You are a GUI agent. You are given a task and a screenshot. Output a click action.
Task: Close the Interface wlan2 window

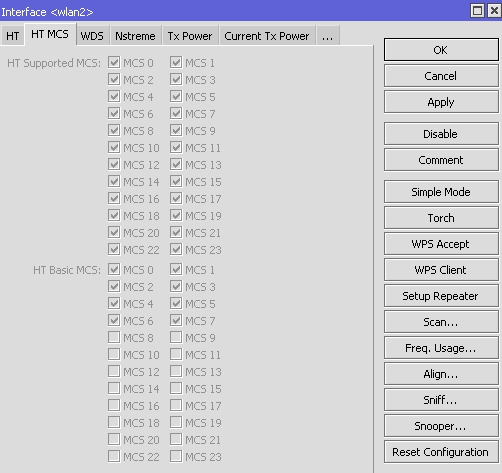click(x=494, y=11)
